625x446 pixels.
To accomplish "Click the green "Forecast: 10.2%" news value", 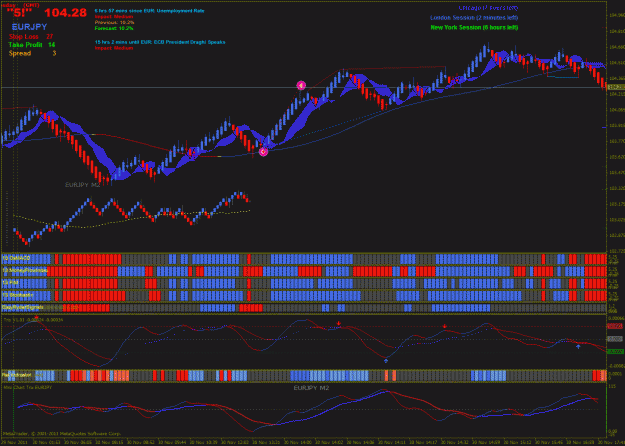I will tap(114, 28).
